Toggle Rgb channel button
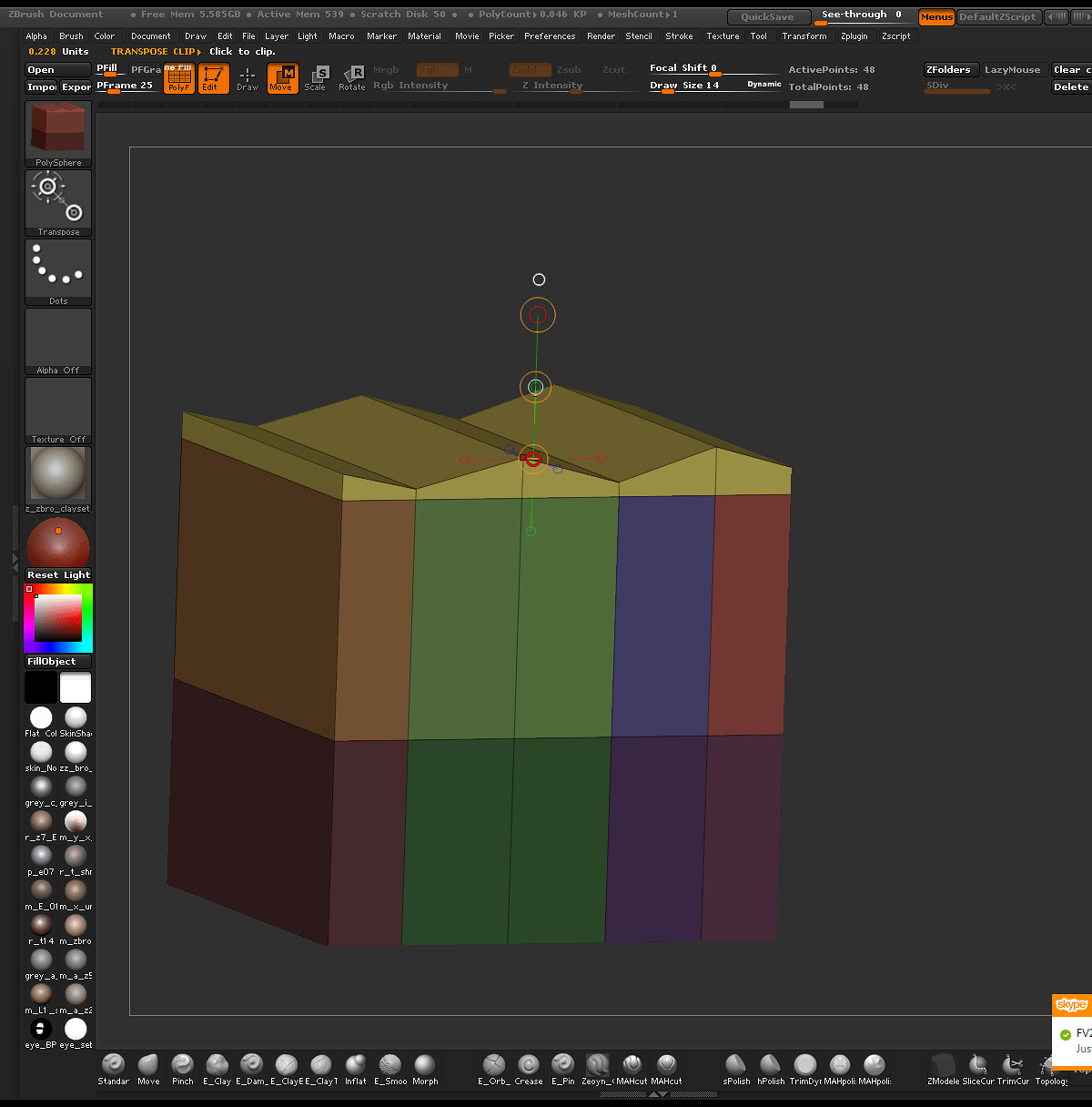 tap(437, 70)
